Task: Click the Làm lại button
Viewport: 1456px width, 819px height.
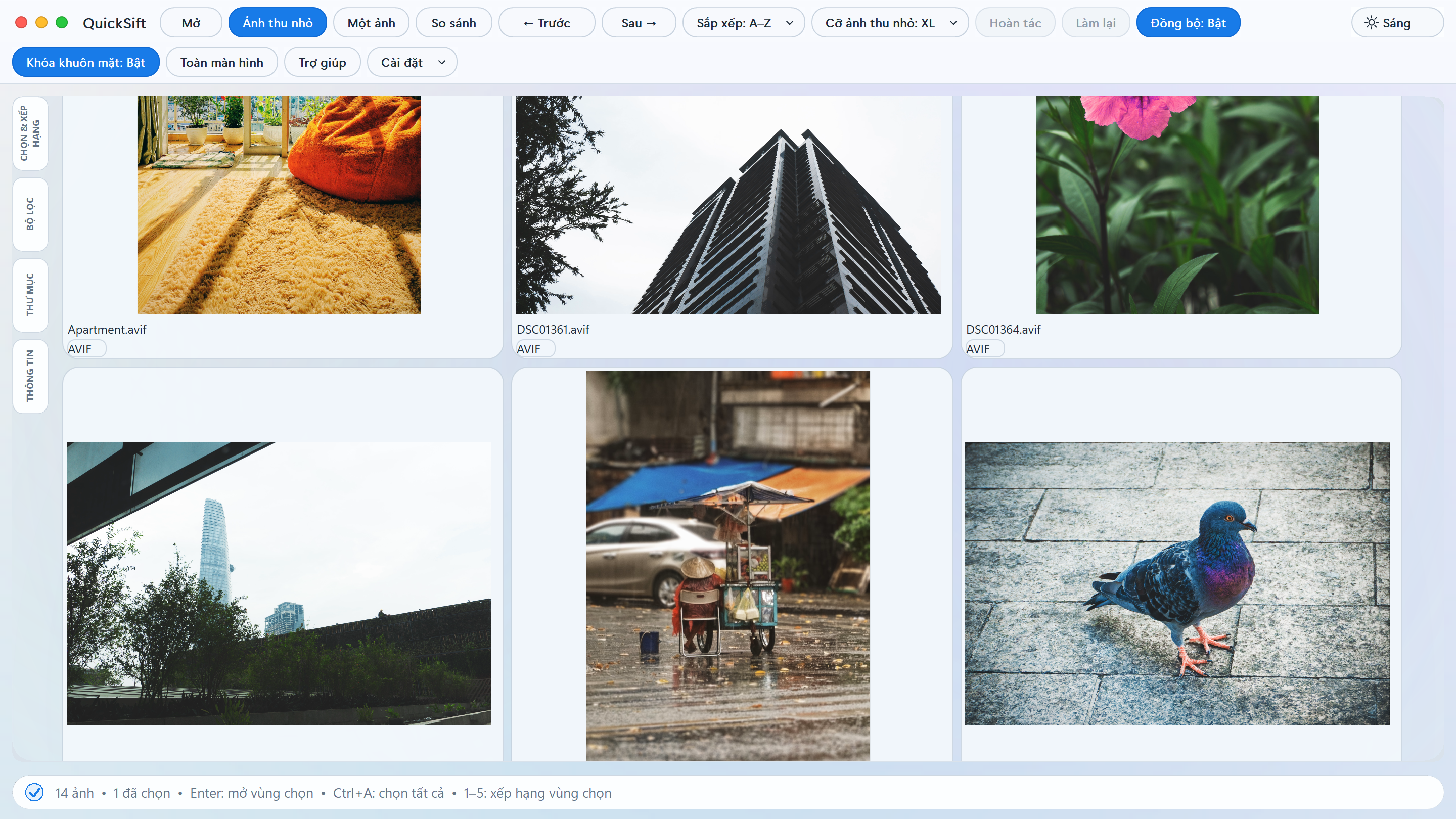Action: pyautogui.click(x=1096, y=23)
